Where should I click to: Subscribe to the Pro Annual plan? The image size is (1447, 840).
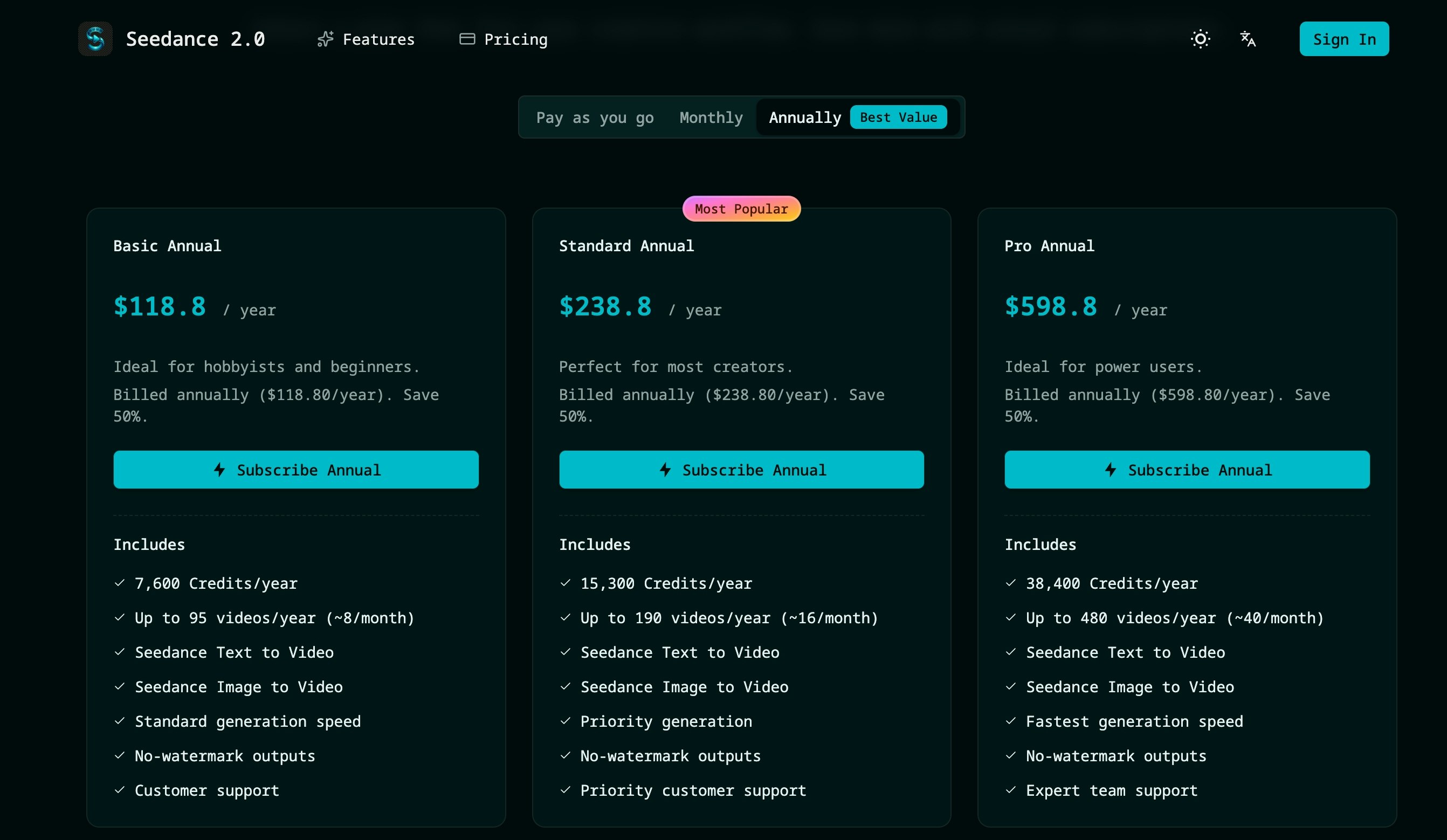click(x=1186, y=470)
